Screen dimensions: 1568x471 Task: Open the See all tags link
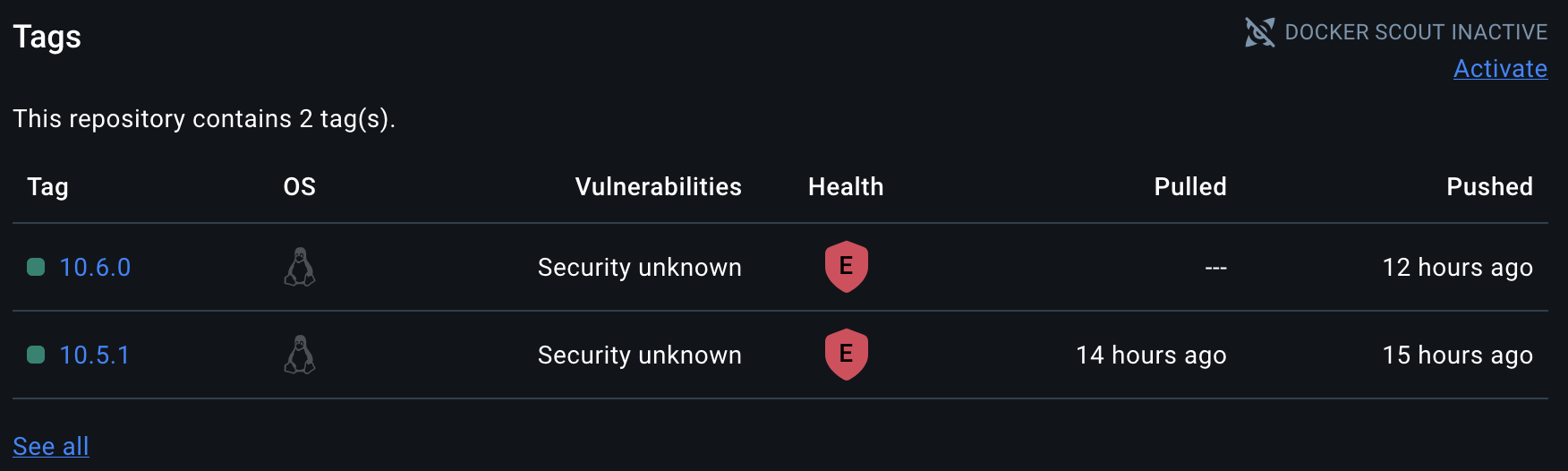[x=51, y=446]
